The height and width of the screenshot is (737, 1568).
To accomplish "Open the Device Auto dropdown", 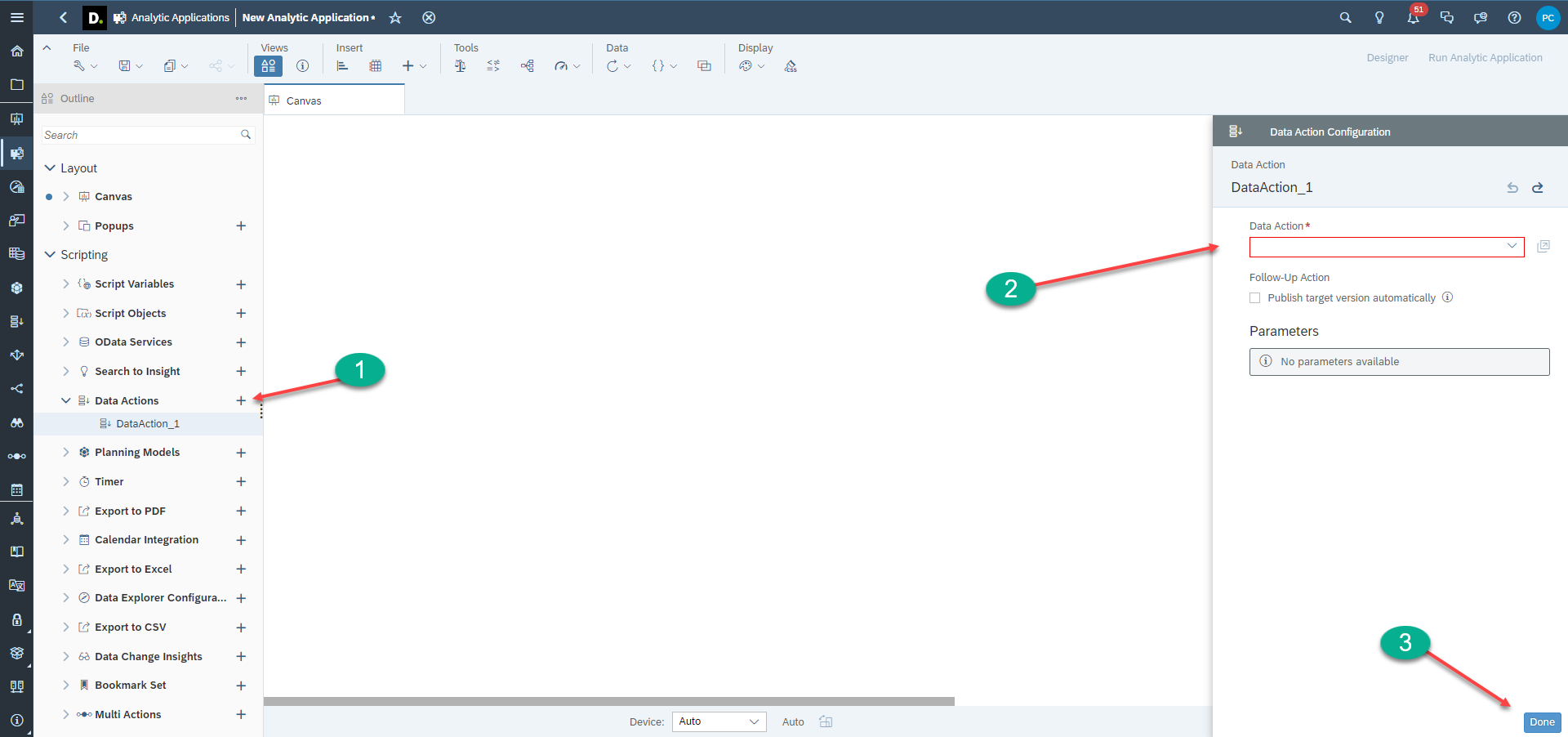I will pyautogui.click(x=719, y=721).
